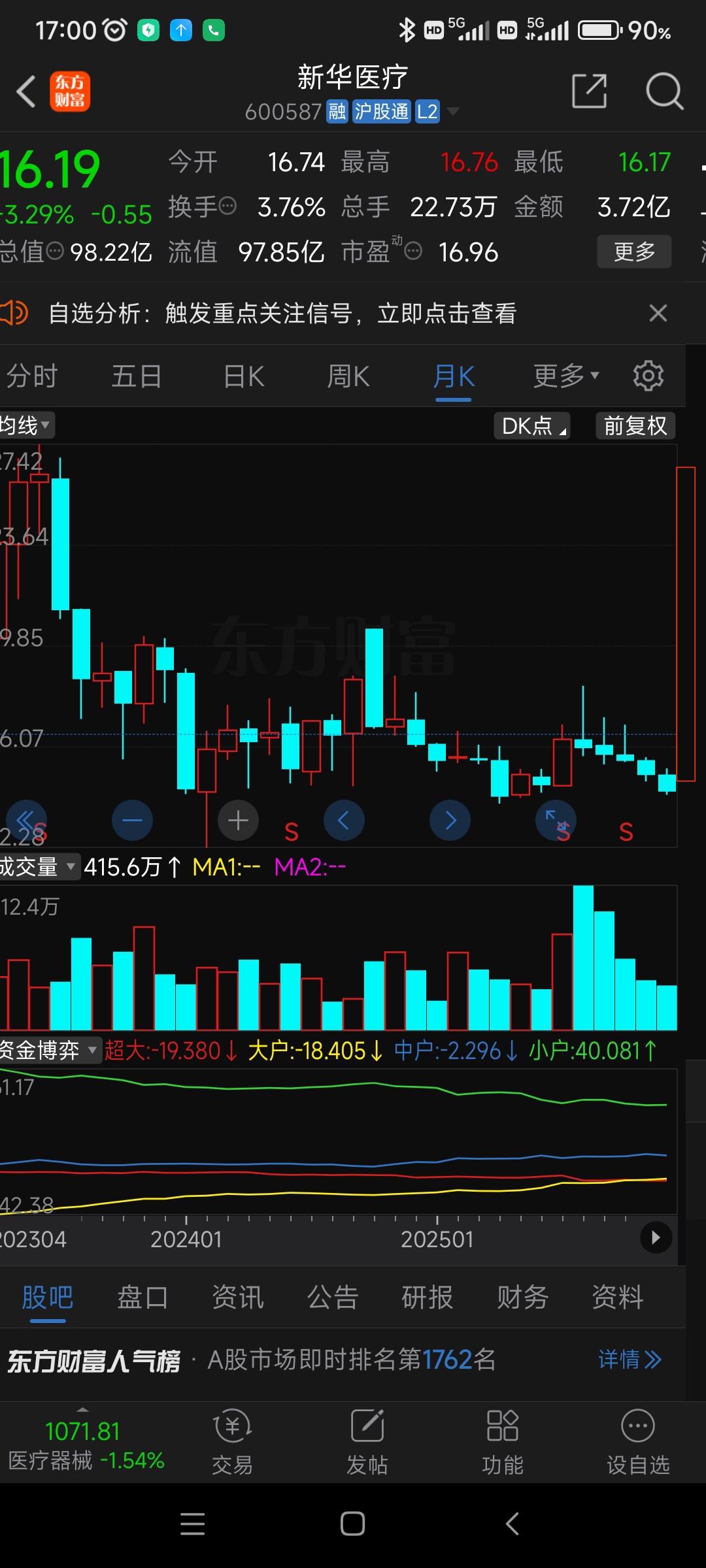The image size is (706, 1568).
Task: Tap the 更多 quote details button
Action: [634, 252]
